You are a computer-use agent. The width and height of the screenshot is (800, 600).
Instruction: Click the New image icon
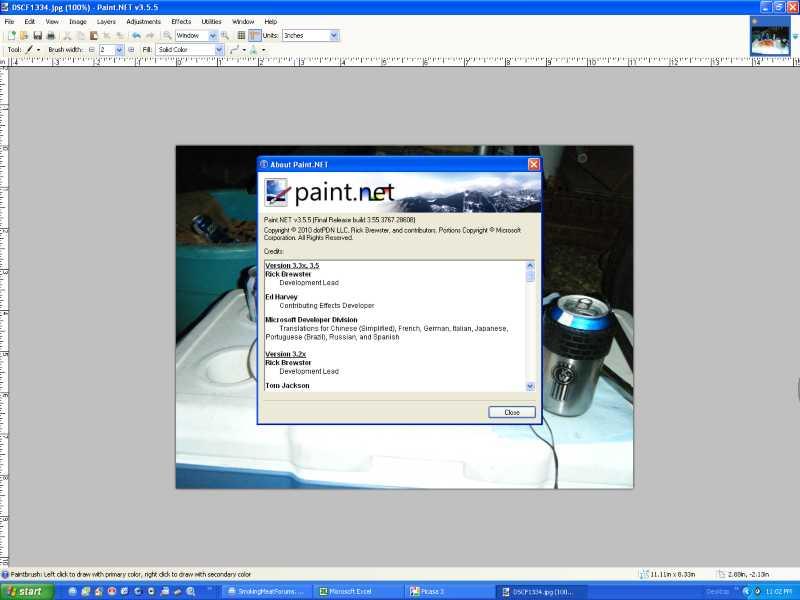point(11,35)
